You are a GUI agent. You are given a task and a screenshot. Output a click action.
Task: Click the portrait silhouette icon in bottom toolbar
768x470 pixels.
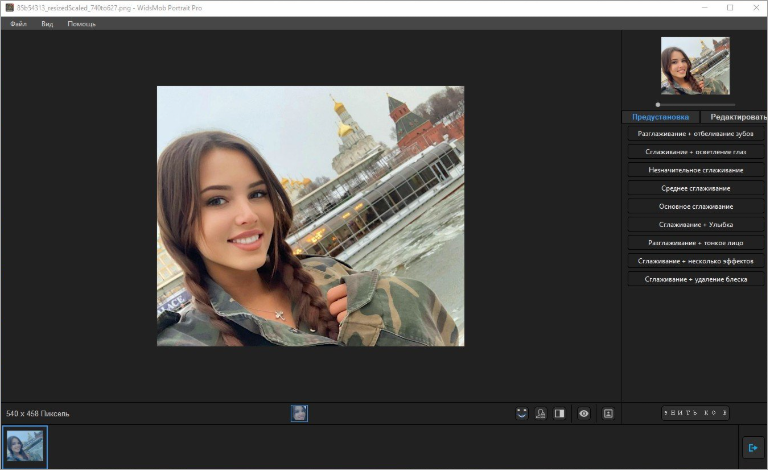click(x=541, y=413)
